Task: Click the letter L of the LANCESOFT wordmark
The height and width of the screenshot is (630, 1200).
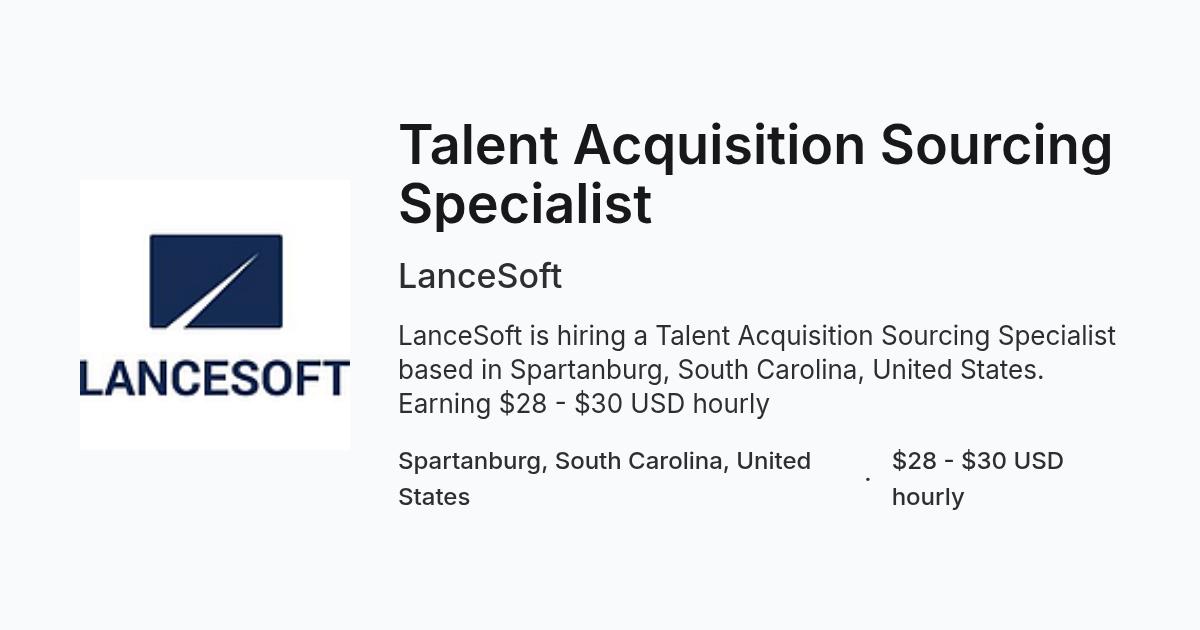Action: pyautogui.click(x=92, y=379)
